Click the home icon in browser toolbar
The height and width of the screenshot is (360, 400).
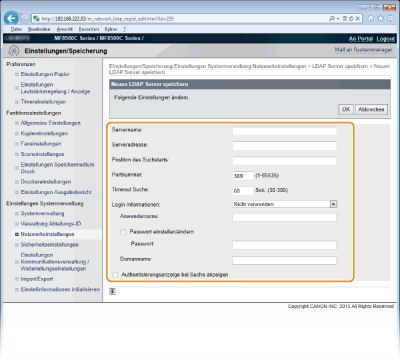click(x=370, y=19)
